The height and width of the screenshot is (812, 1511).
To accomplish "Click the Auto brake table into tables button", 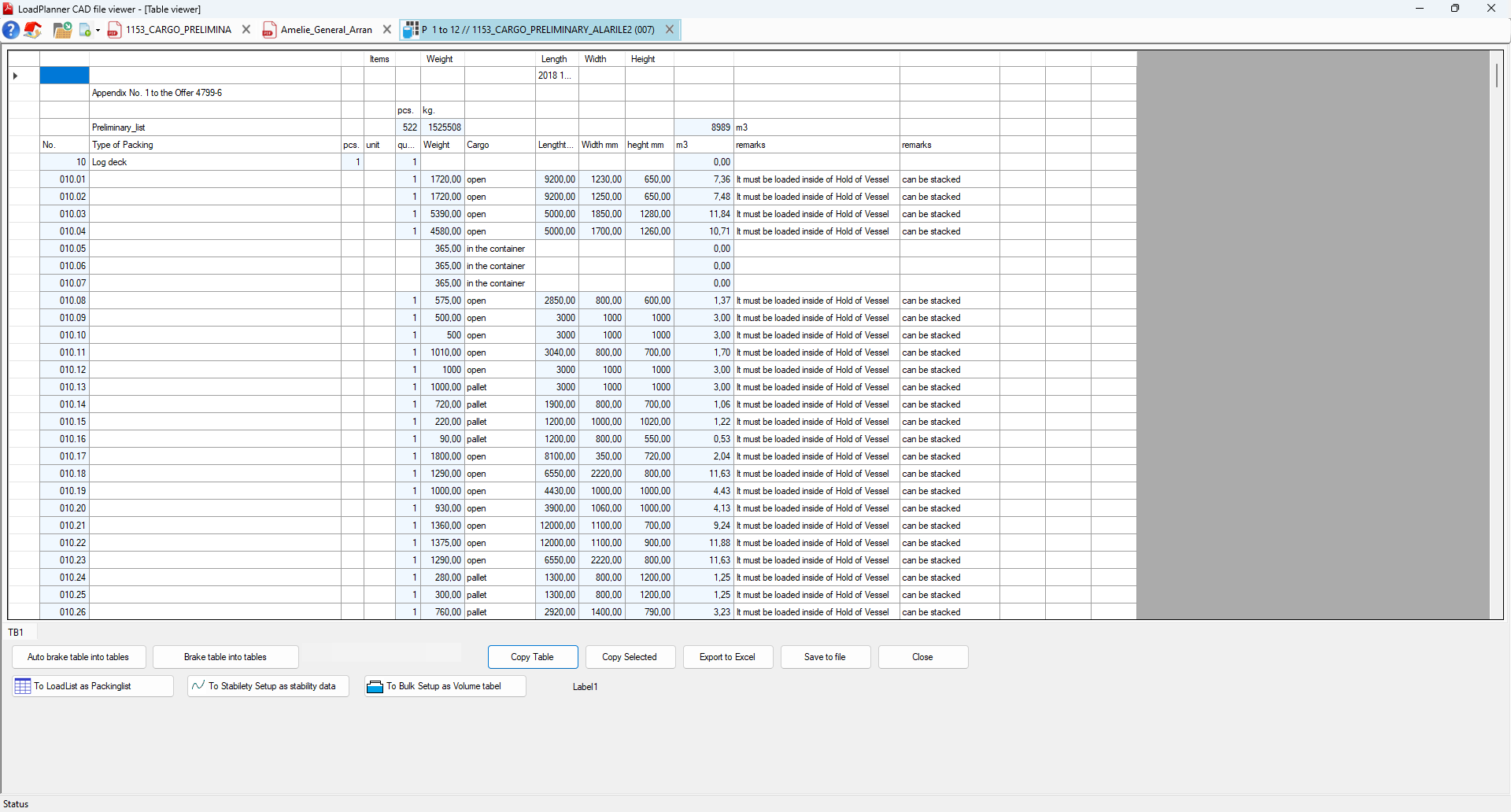I will (79, 657).
